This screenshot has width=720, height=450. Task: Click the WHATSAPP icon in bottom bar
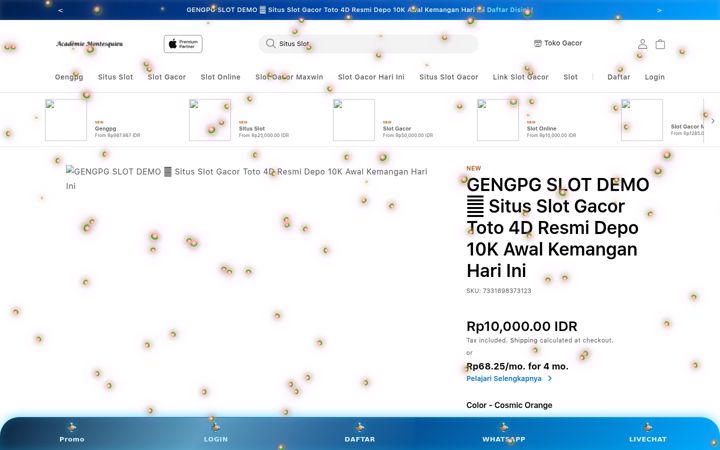pyautogui.click(x=504, y=427)
